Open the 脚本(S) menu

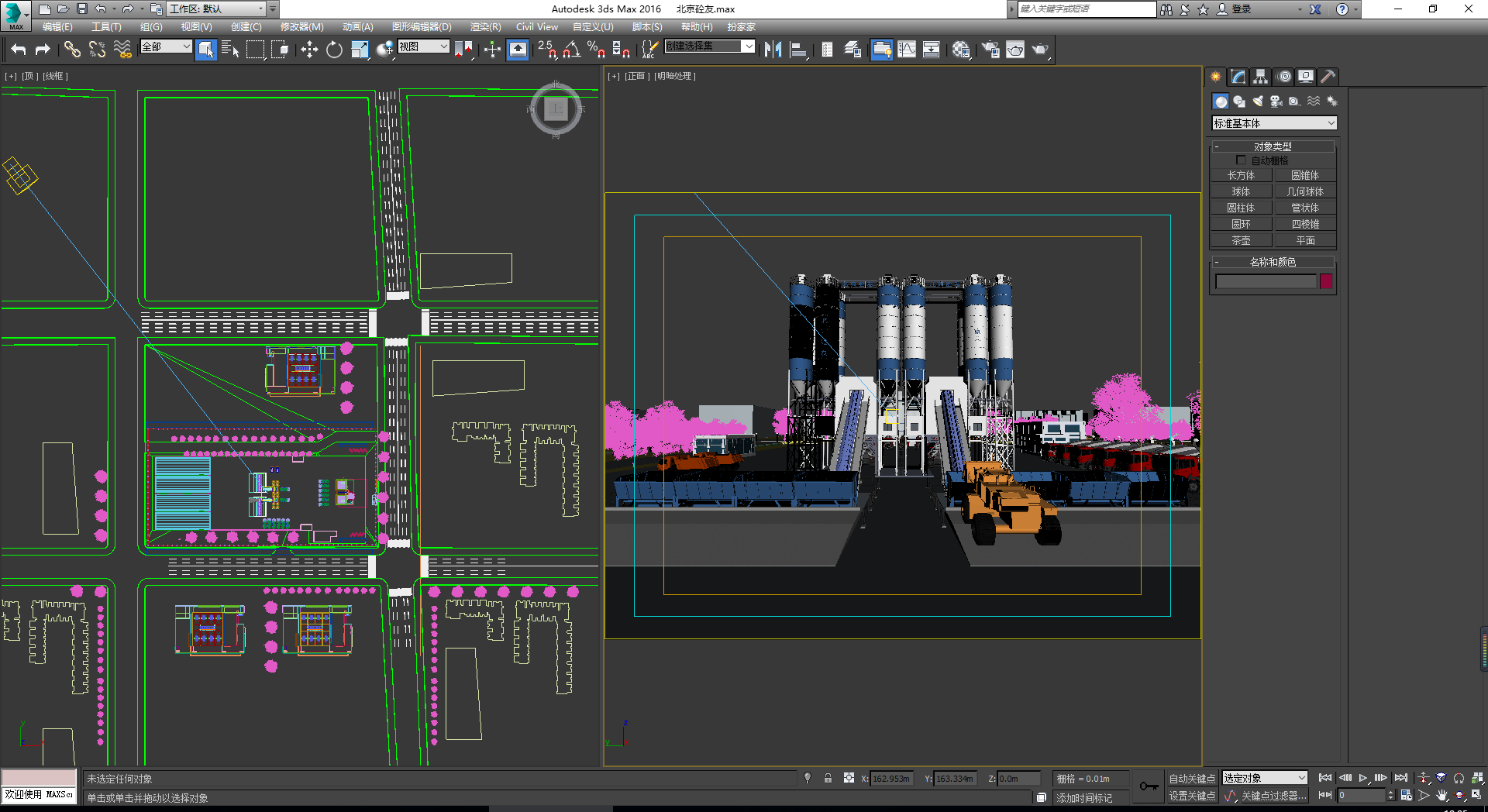pyautogui.click(x=646, y=27)
